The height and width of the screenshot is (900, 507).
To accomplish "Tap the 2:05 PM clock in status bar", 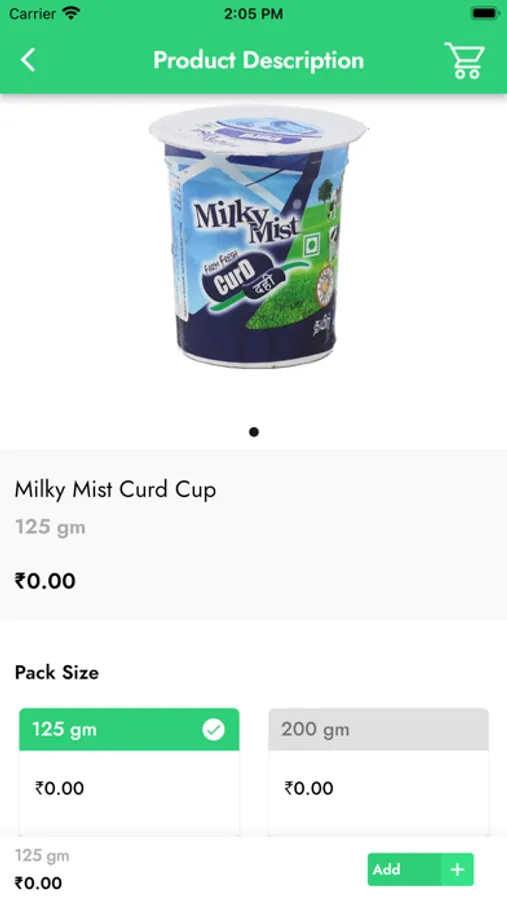I will point(253,14).
